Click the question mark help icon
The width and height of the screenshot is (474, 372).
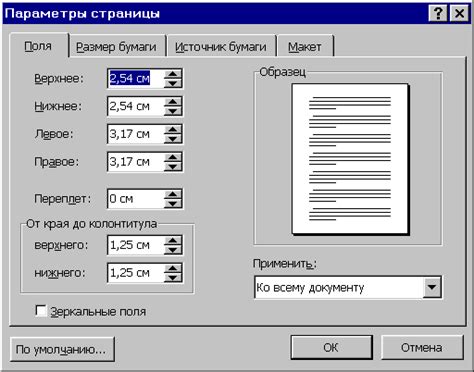(438, 13)
